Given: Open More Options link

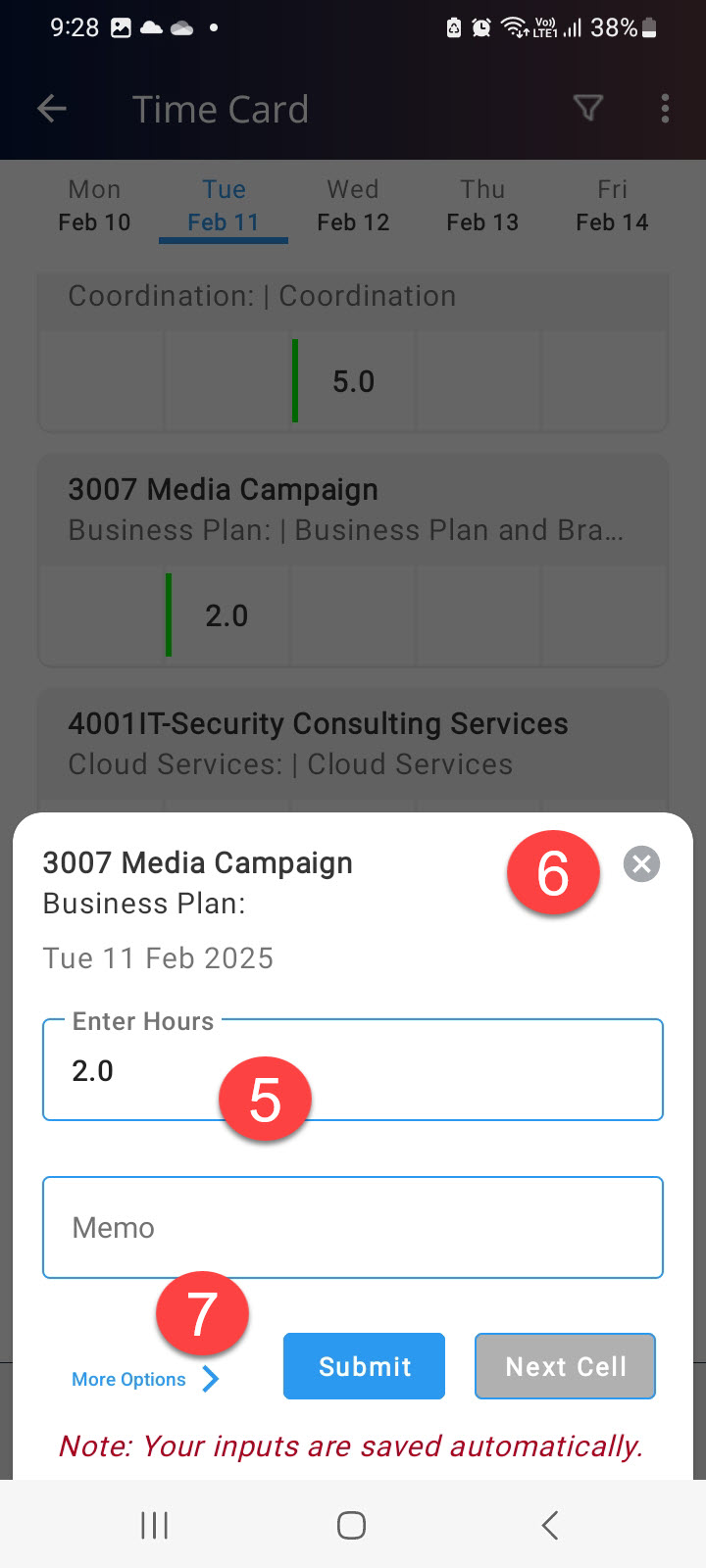Looking at the screenshot, I should 128,1379.
